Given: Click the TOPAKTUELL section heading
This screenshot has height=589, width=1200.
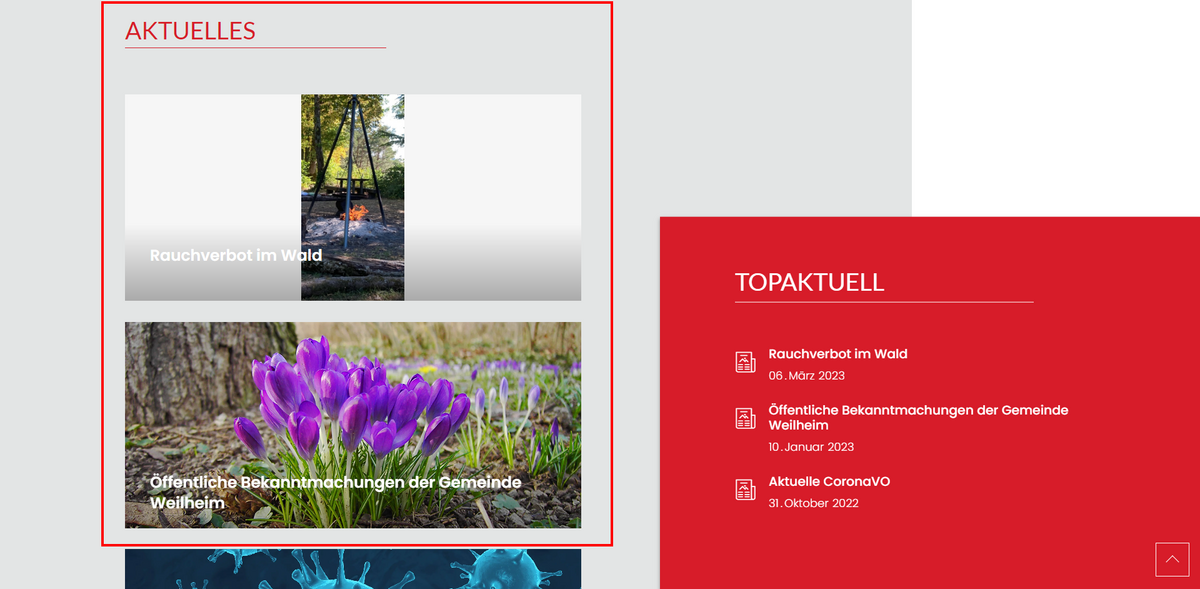Looking at the screenshot, I should (x=810, y=282).
